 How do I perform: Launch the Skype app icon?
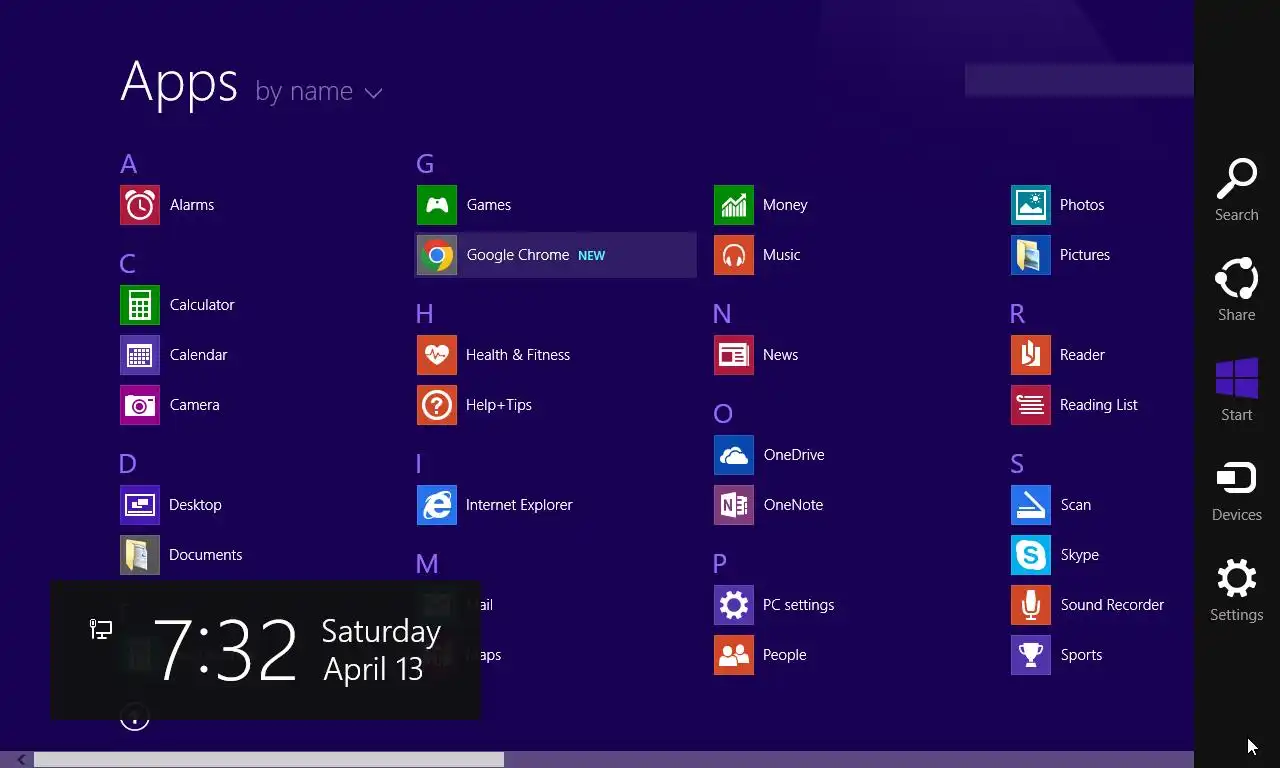[x=1031, y=555]
